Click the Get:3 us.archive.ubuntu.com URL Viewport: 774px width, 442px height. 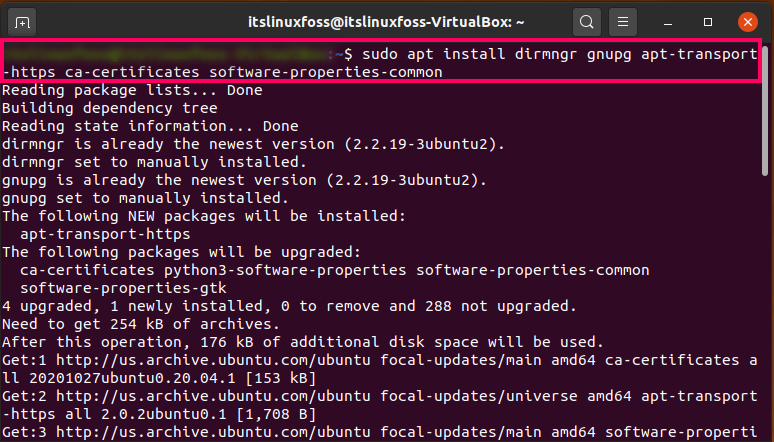[213, 432]
